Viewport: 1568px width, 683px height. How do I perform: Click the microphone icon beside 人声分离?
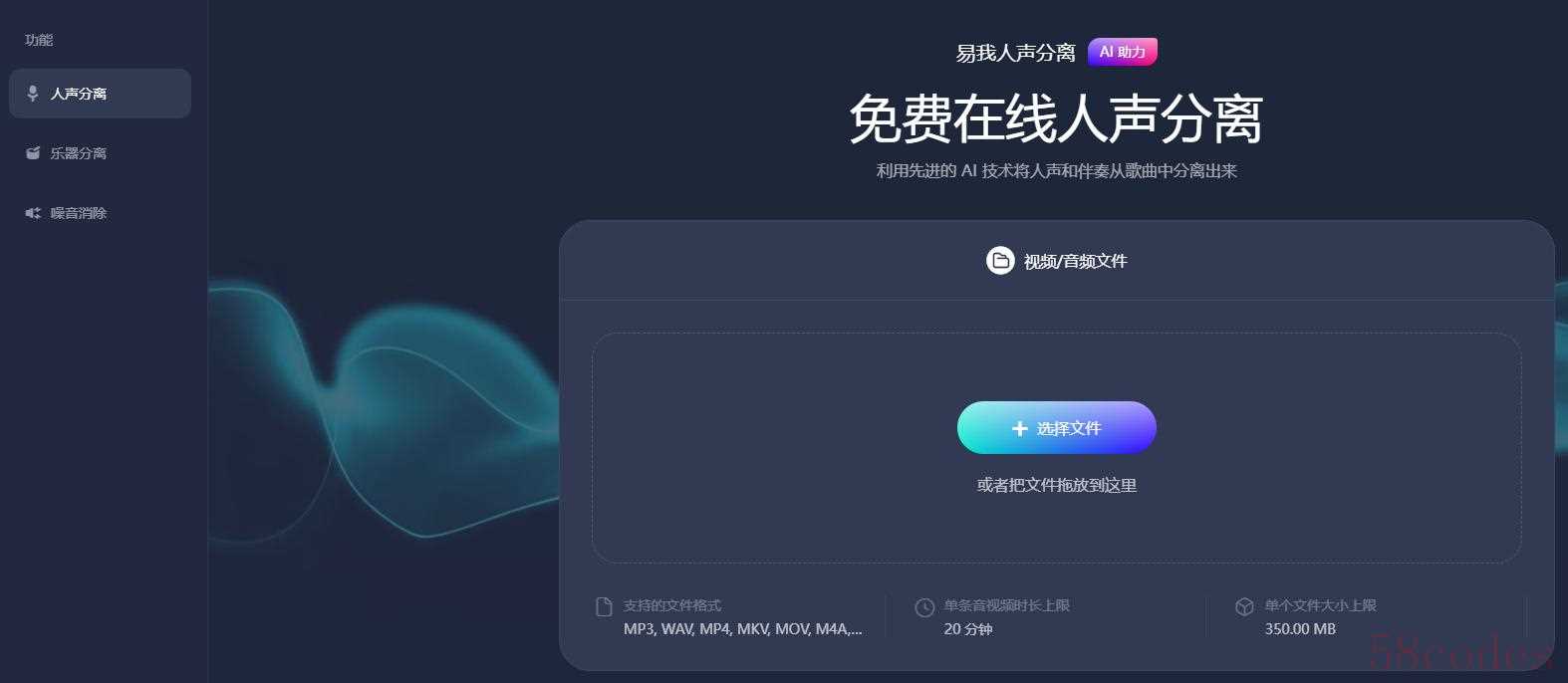(x=33, y=94)
